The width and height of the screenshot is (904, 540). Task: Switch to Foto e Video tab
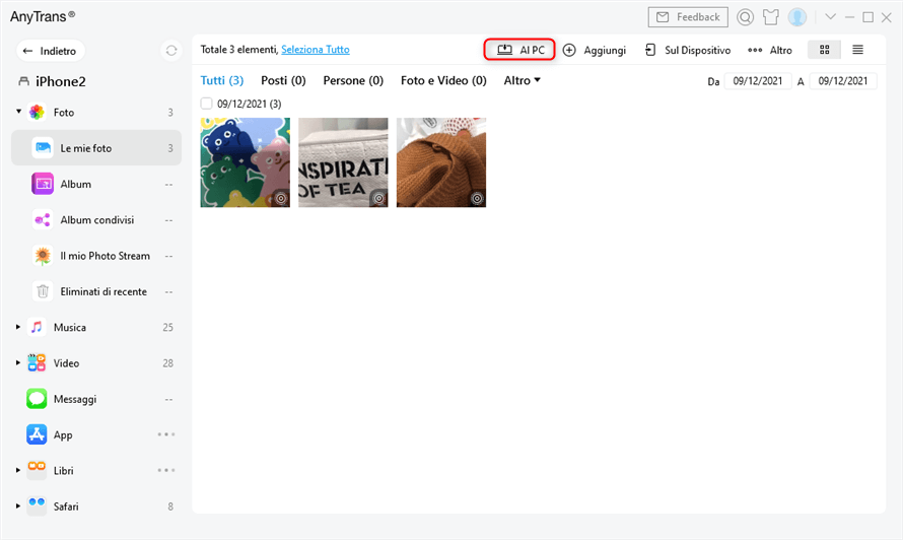pos(443,80)
